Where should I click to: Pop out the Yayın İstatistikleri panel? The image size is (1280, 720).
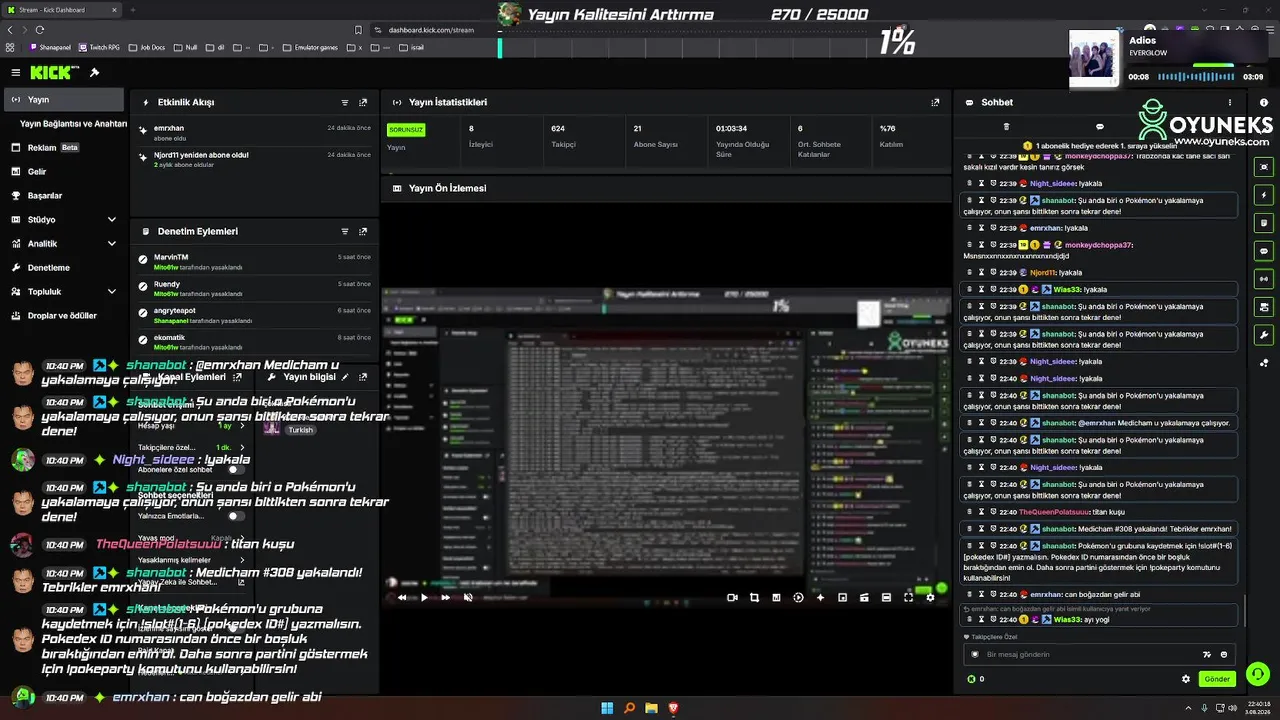click(x=935, y=102)
